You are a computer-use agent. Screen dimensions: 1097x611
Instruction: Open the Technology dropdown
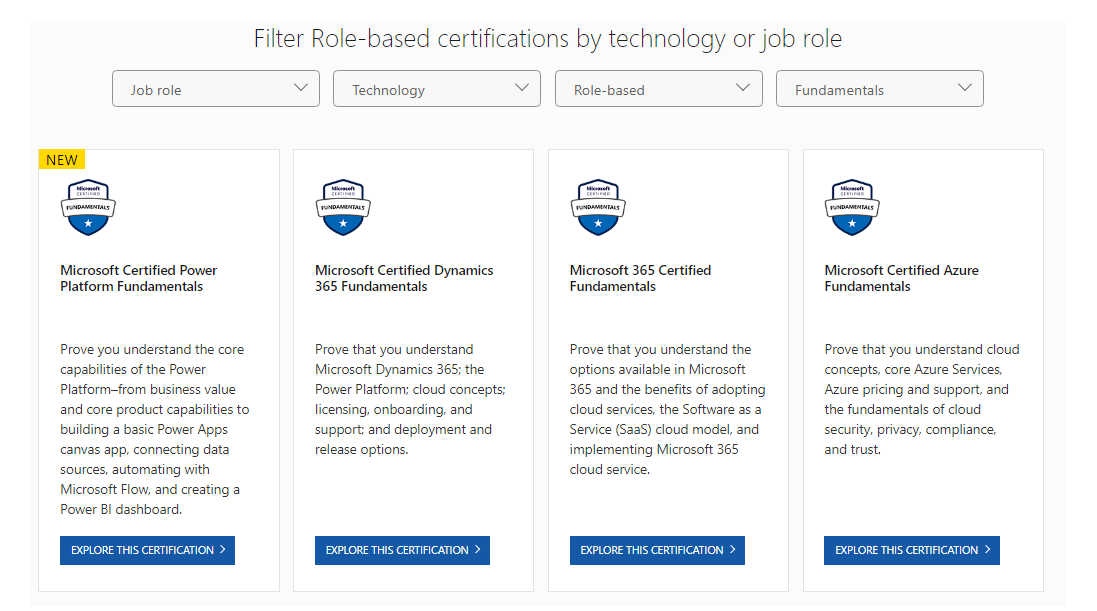(437, 89)
